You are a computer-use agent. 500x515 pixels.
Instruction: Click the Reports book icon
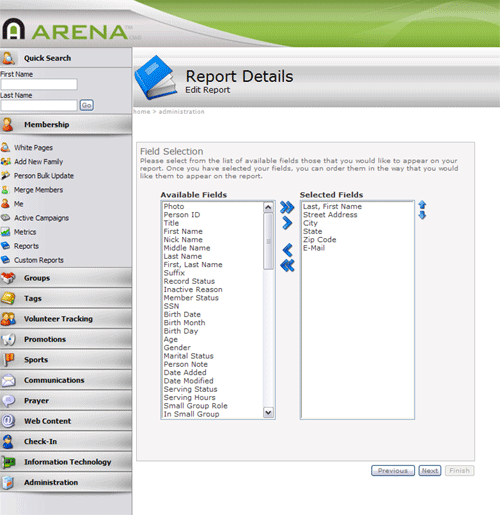coord(5,246)
